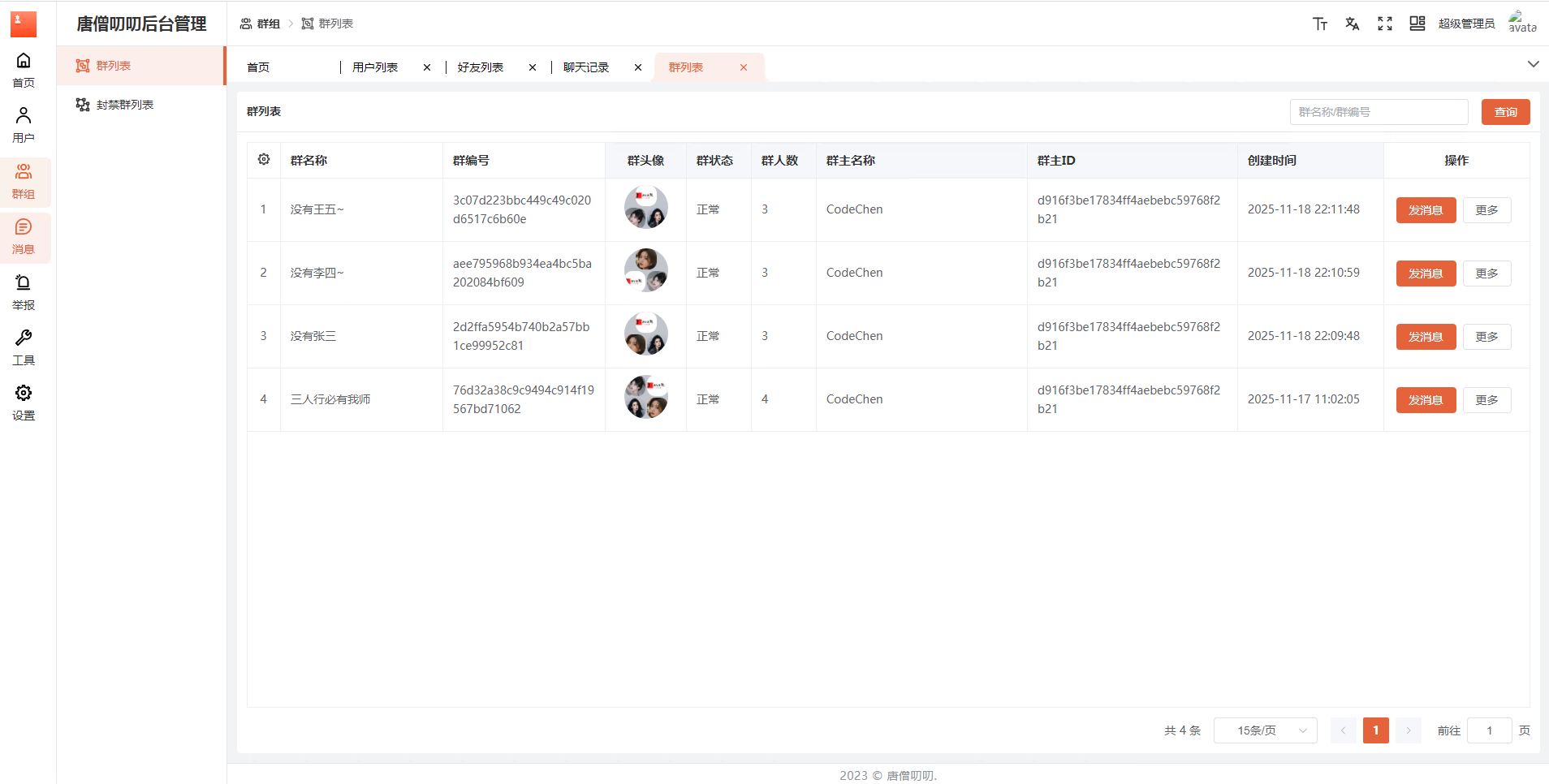Viewport: 1549px width, 784px height.
Task: Expand the tabs overflow chevron
Action: click(1533, 64)
